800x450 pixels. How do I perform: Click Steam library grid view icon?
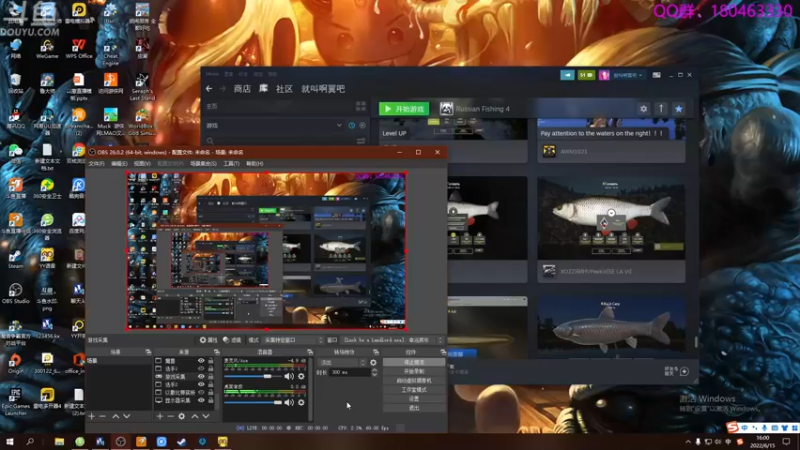pos(361,106)
